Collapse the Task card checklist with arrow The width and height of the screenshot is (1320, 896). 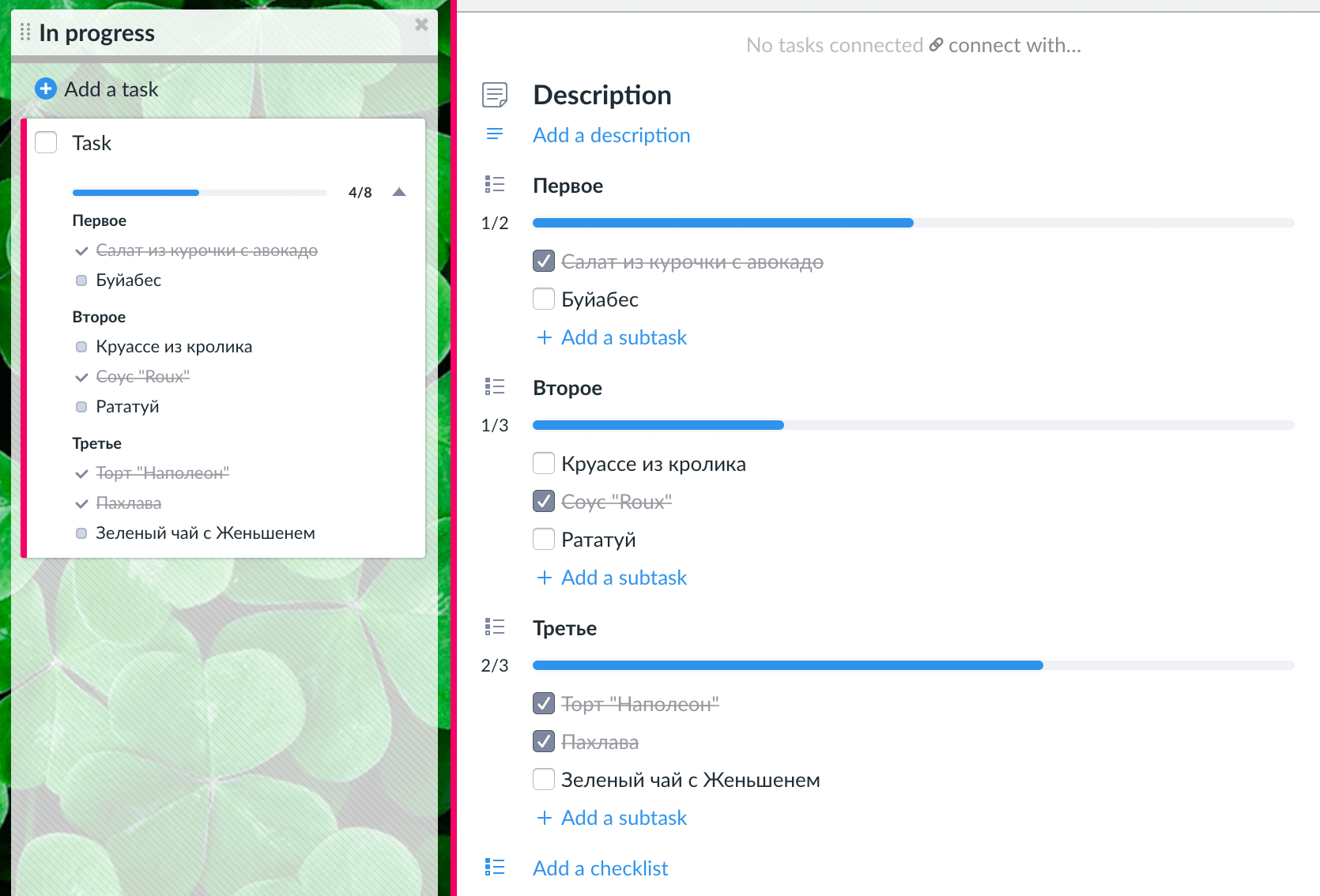399,192
